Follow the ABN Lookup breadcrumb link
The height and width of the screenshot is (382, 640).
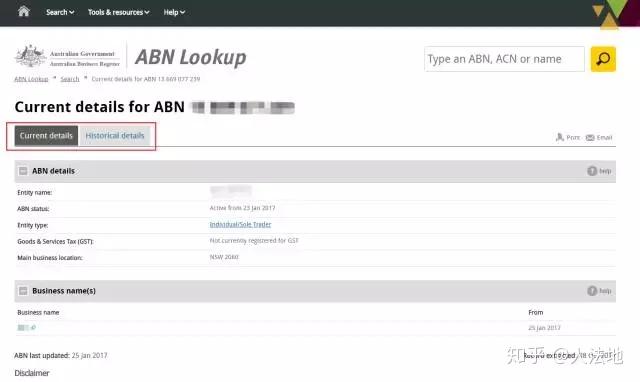point(31,79)
